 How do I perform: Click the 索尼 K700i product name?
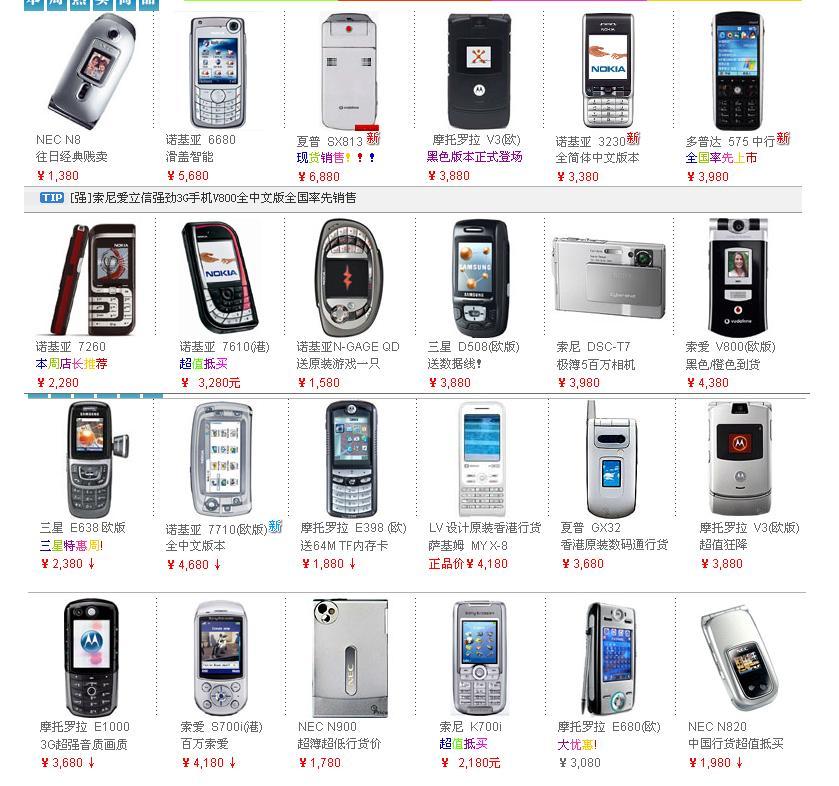[x=470, y=727]
